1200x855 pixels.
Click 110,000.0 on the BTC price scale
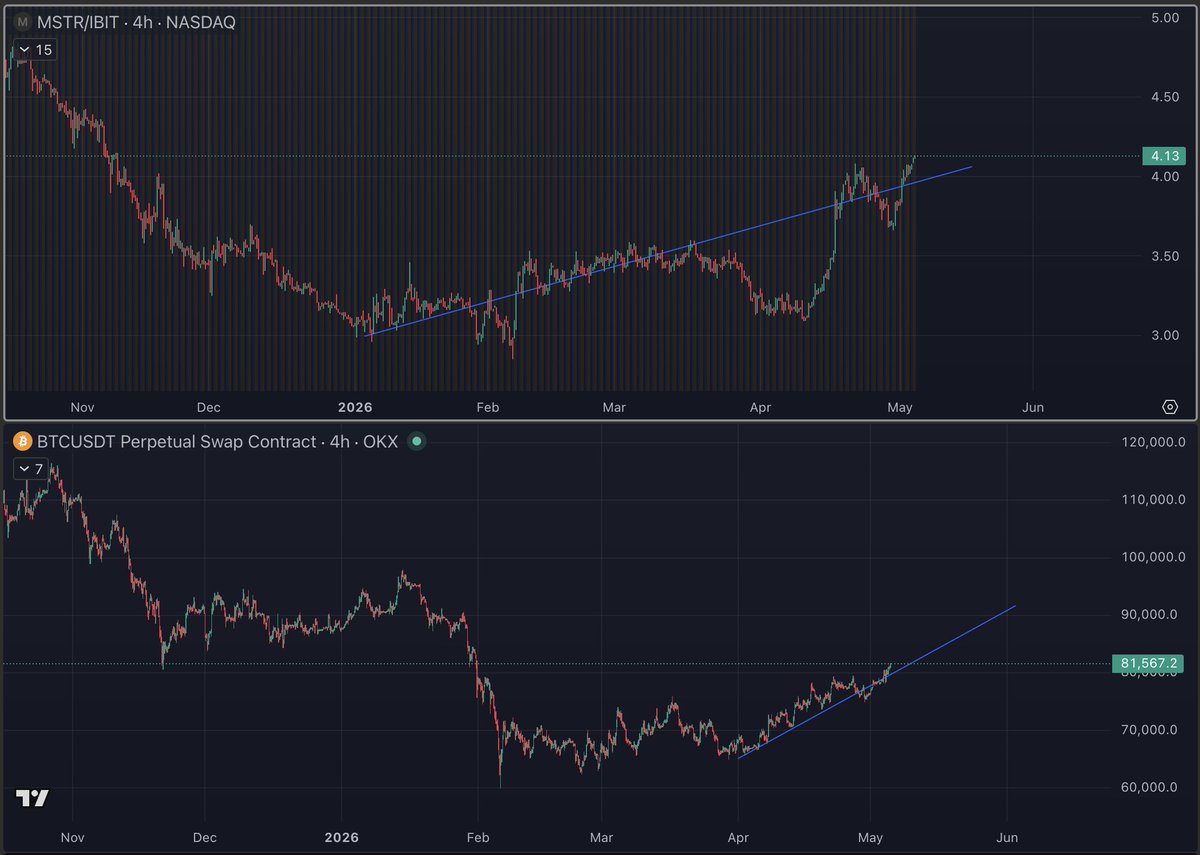pyautogui.click(x=1152, y=500)
